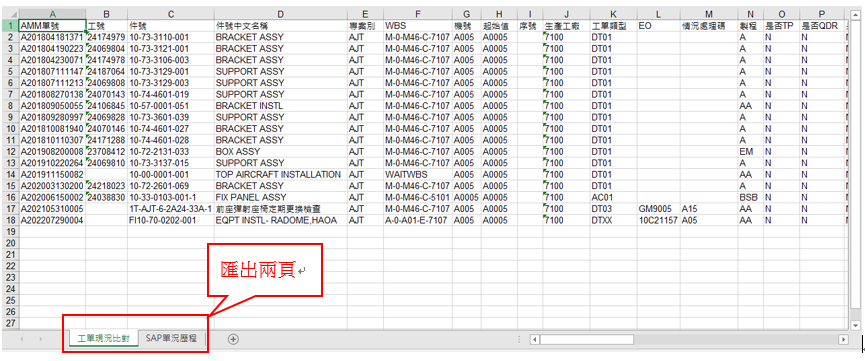Select the AMM單號 header cell
This screenshot has width=865, height=361.
[52, 26]
